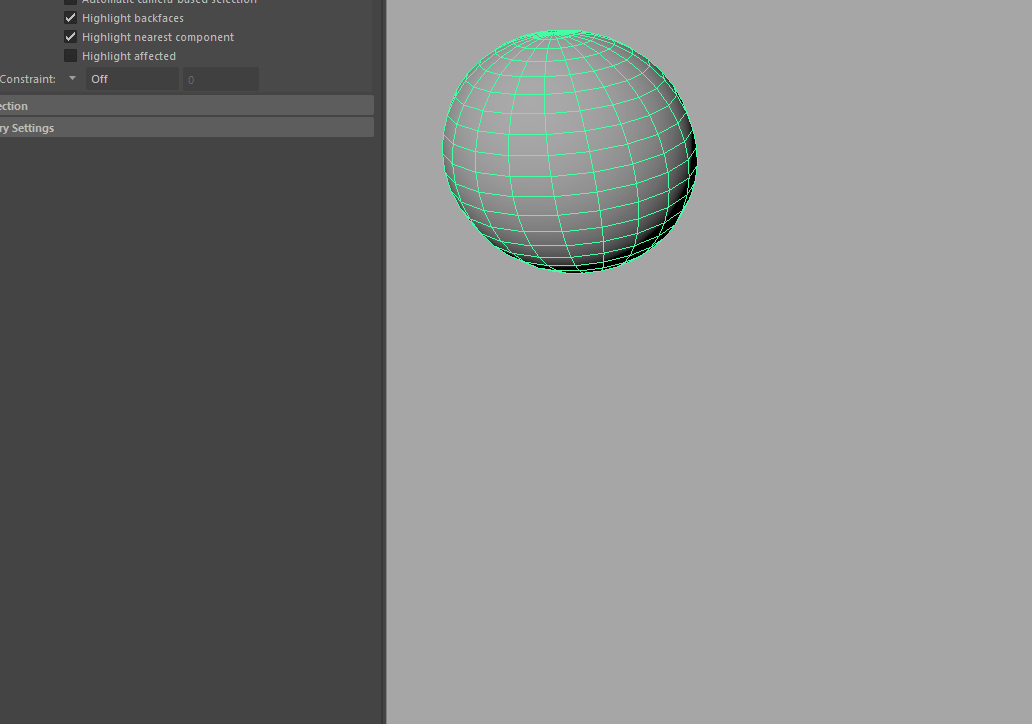The width and height of the screenshot is (1032, 724).
Task: Click the Highlight nearest component label
Action: coord(157,37)
